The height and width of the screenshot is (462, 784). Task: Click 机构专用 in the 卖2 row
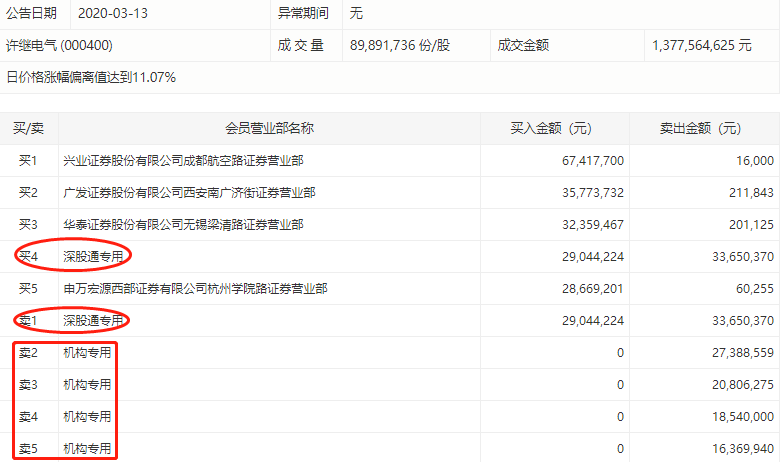87,352
